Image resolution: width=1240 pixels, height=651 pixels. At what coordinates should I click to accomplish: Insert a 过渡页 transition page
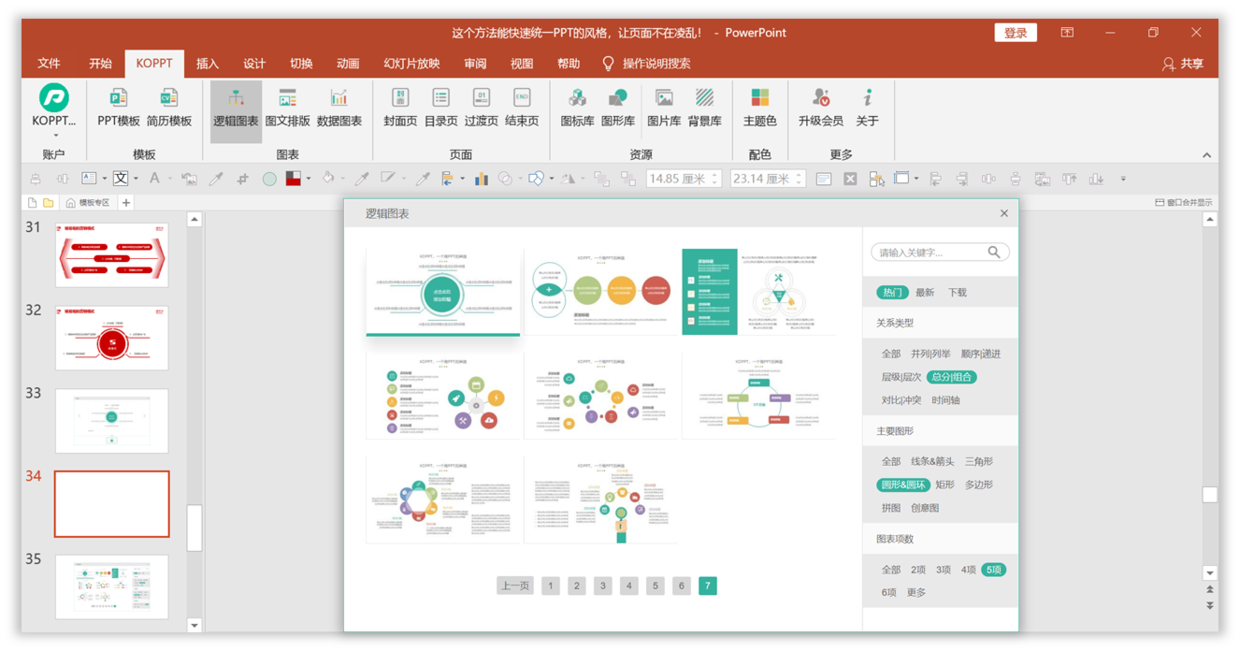pos(481,108)
